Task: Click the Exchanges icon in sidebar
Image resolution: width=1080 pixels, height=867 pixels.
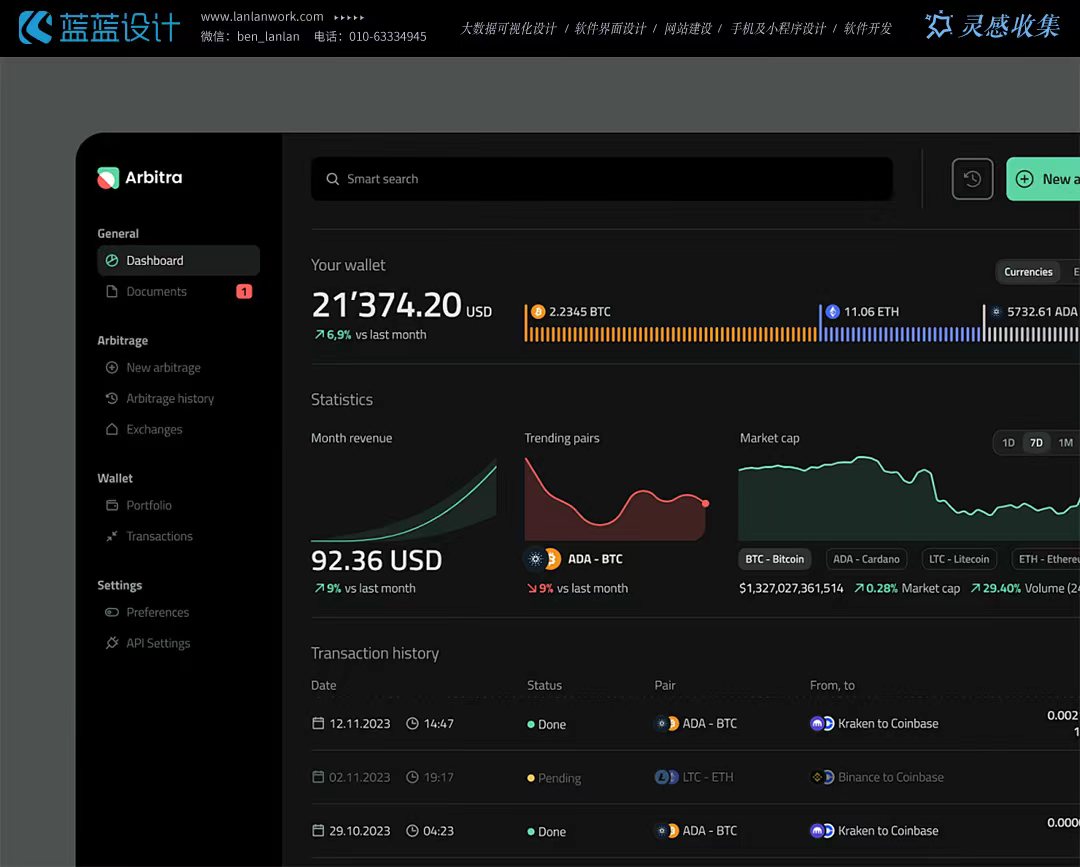Action: (x=112, y=429)
